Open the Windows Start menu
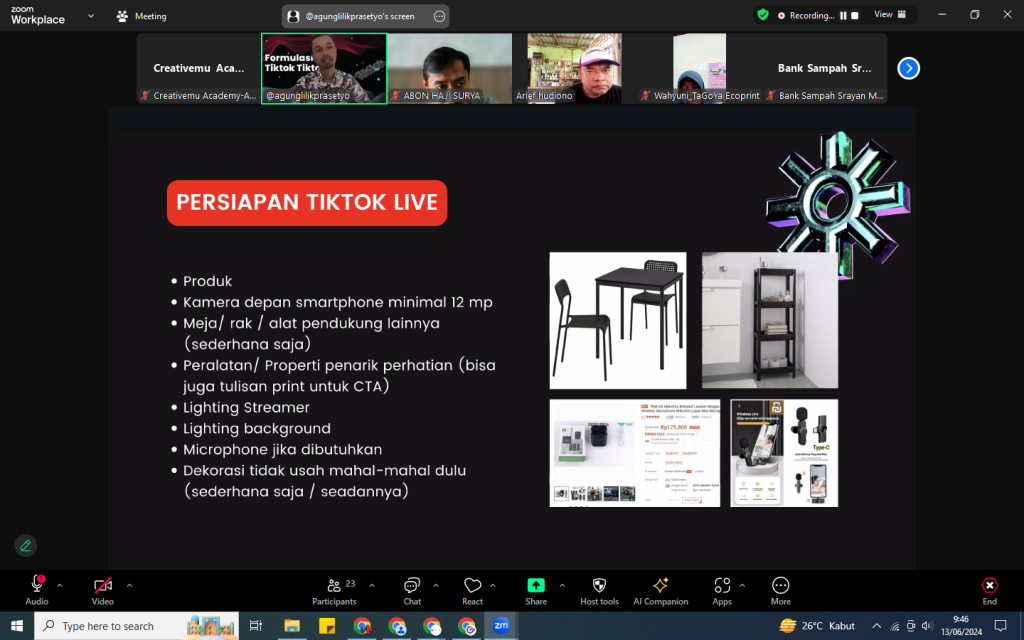The height and width of the screenshot is (640, 1024). (x=16, y=626)
